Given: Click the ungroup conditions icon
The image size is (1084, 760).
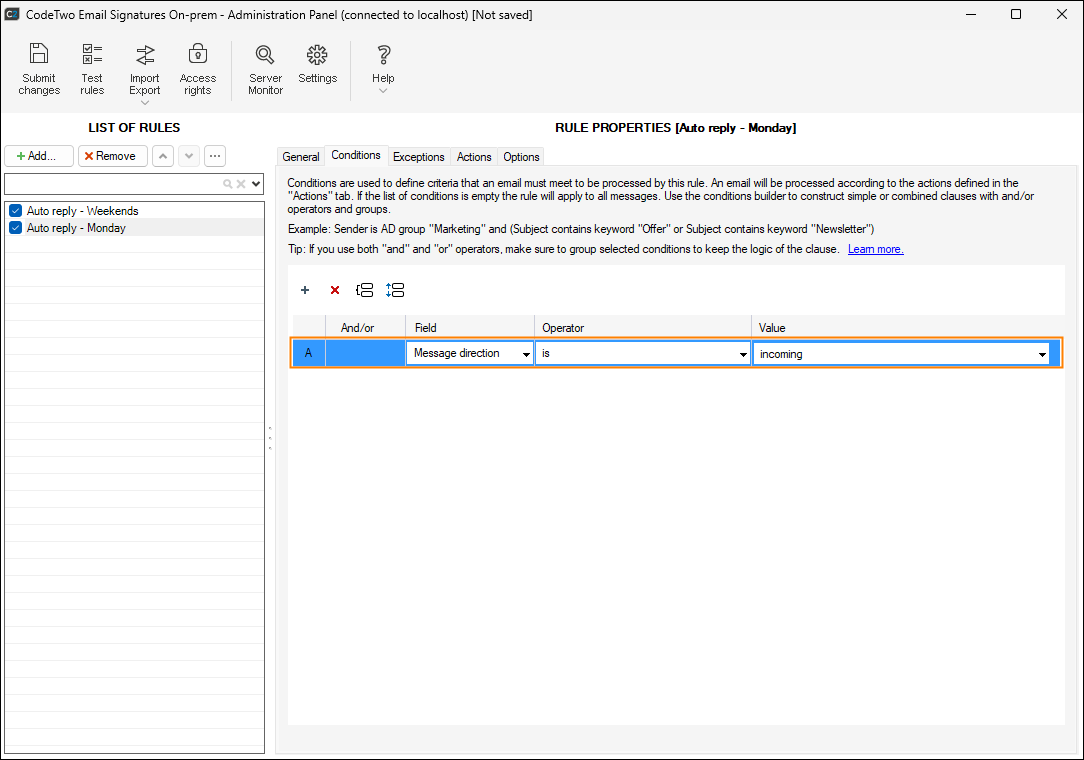Looking at the screenshot, I should (395, 290).
